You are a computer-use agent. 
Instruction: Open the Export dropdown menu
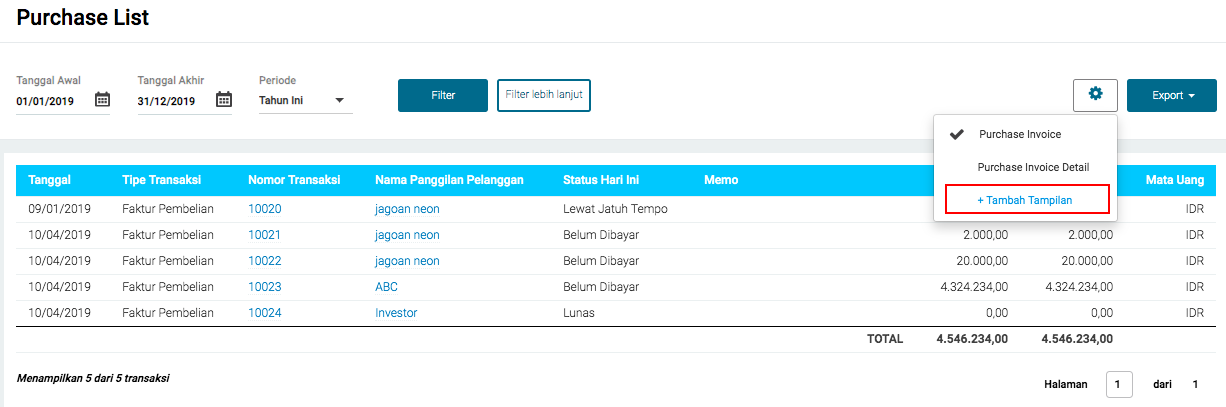point(1173,96)
